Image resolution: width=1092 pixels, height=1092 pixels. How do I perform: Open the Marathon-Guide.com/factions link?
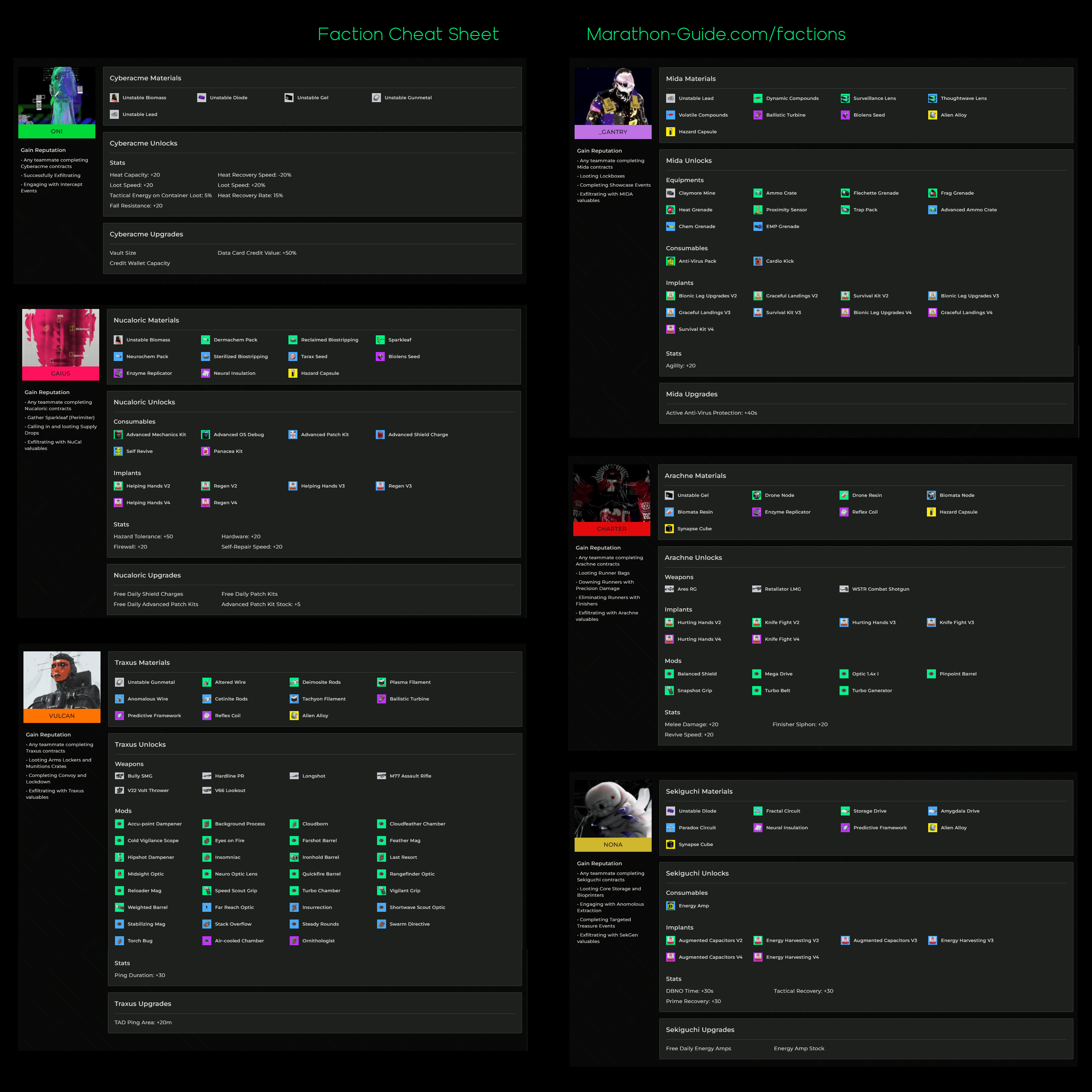pos(716,34)
